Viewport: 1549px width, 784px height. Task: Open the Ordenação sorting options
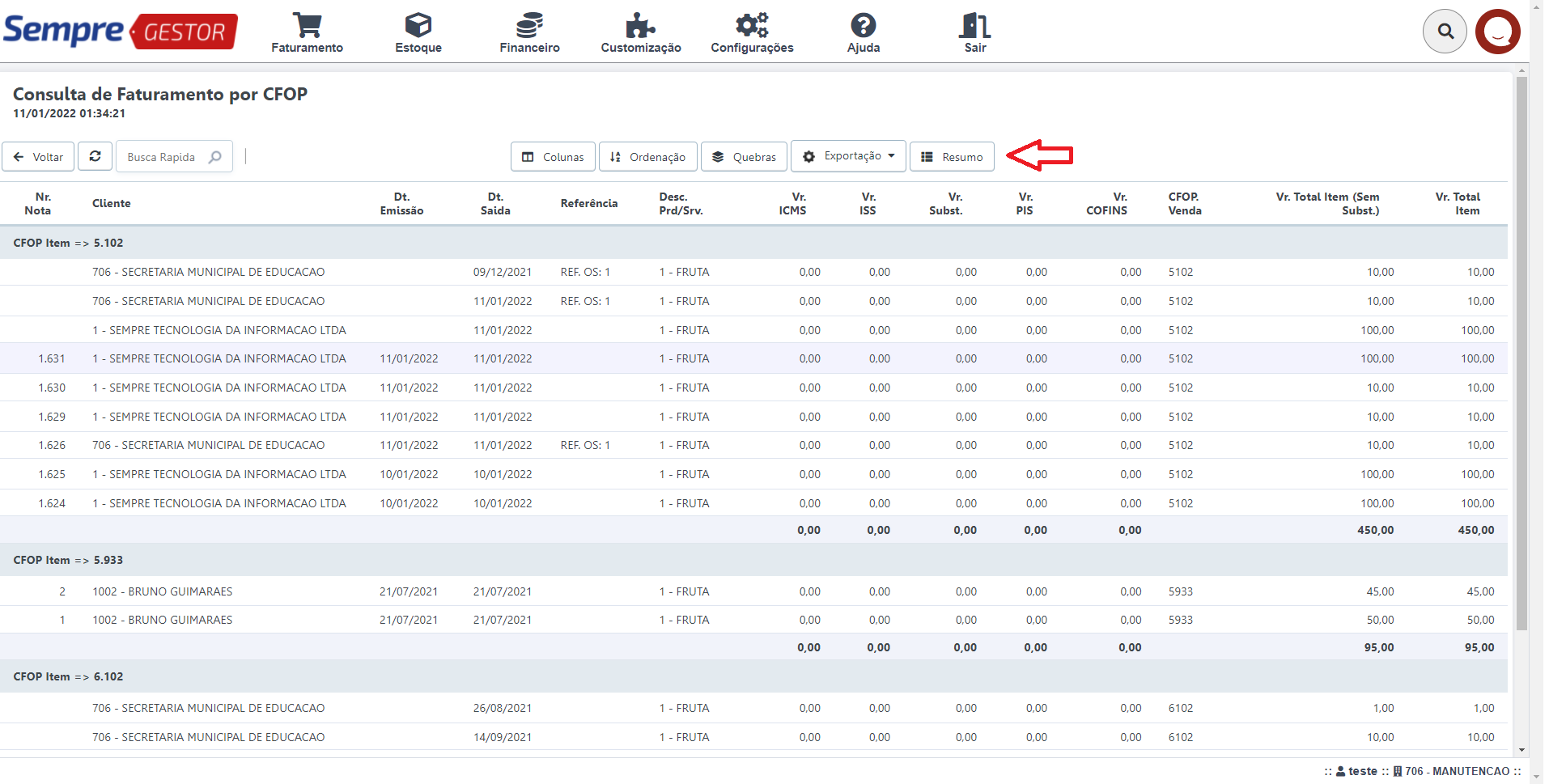(x=647, y=156)
